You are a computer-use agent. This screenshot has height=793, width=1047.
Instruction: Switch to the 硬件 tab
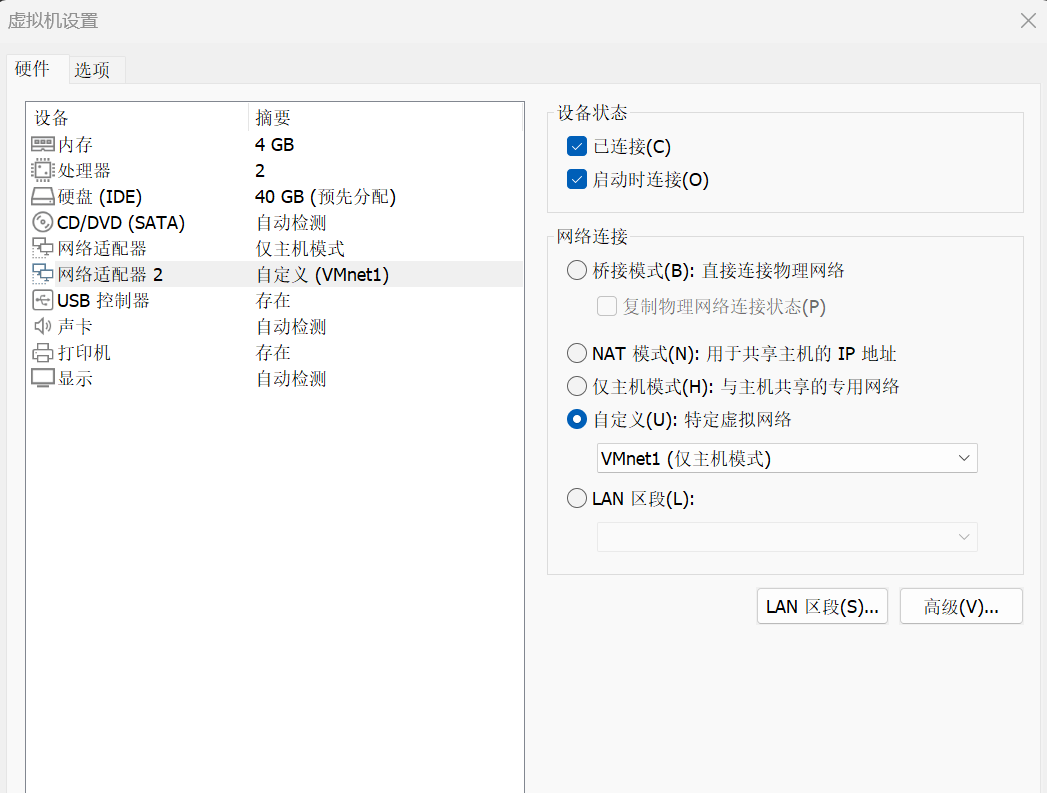[32, 69]
